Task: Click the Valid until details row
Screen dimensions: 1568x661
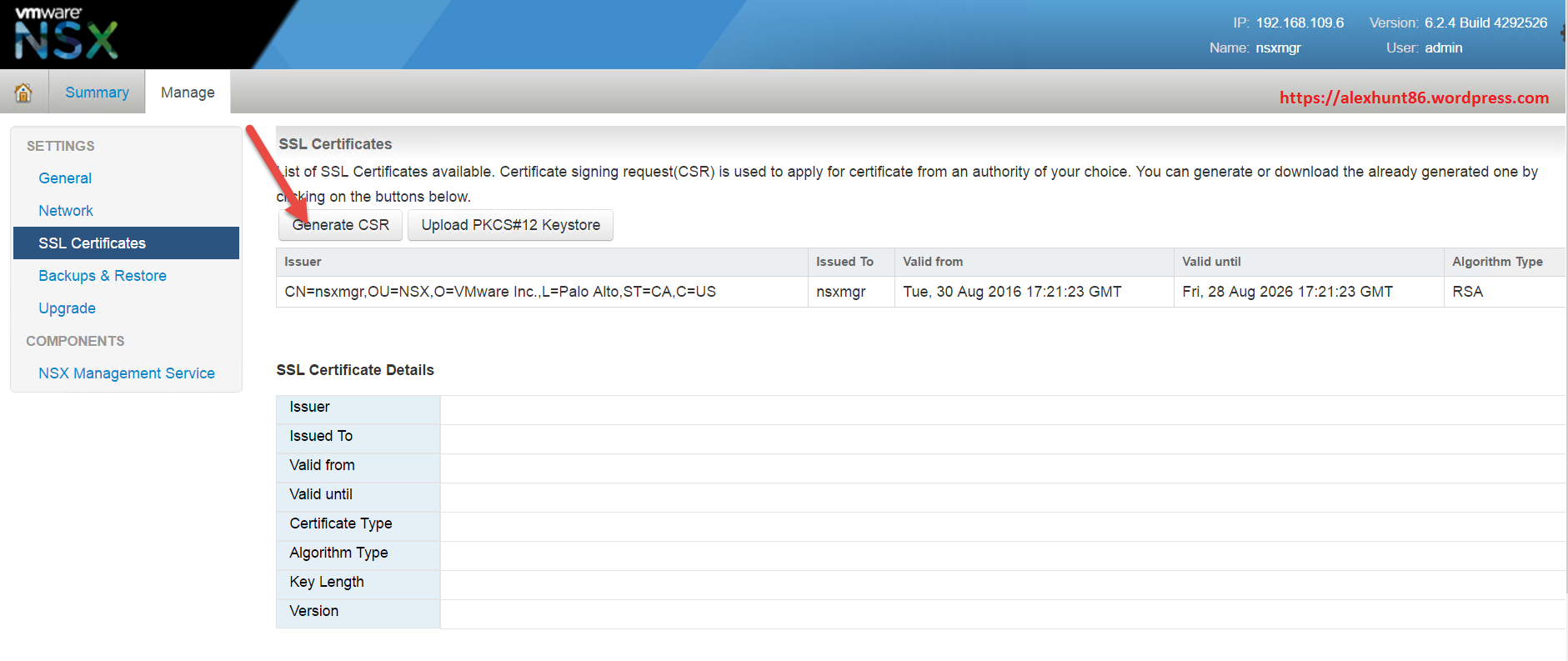Action: tap(920, 498)
